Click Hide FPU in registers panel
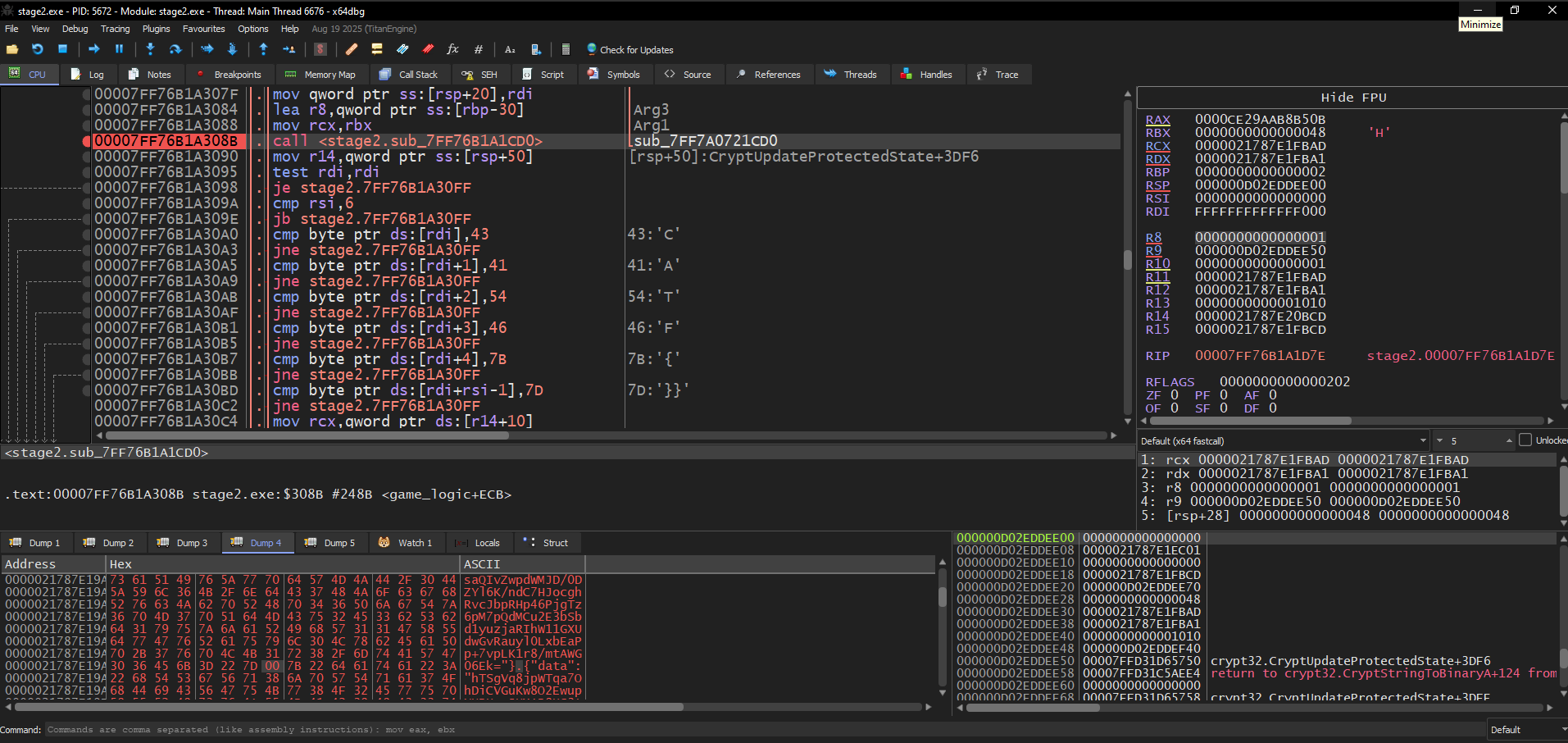The width and height of the screenshot is (1568, 743). [1353, 98]
